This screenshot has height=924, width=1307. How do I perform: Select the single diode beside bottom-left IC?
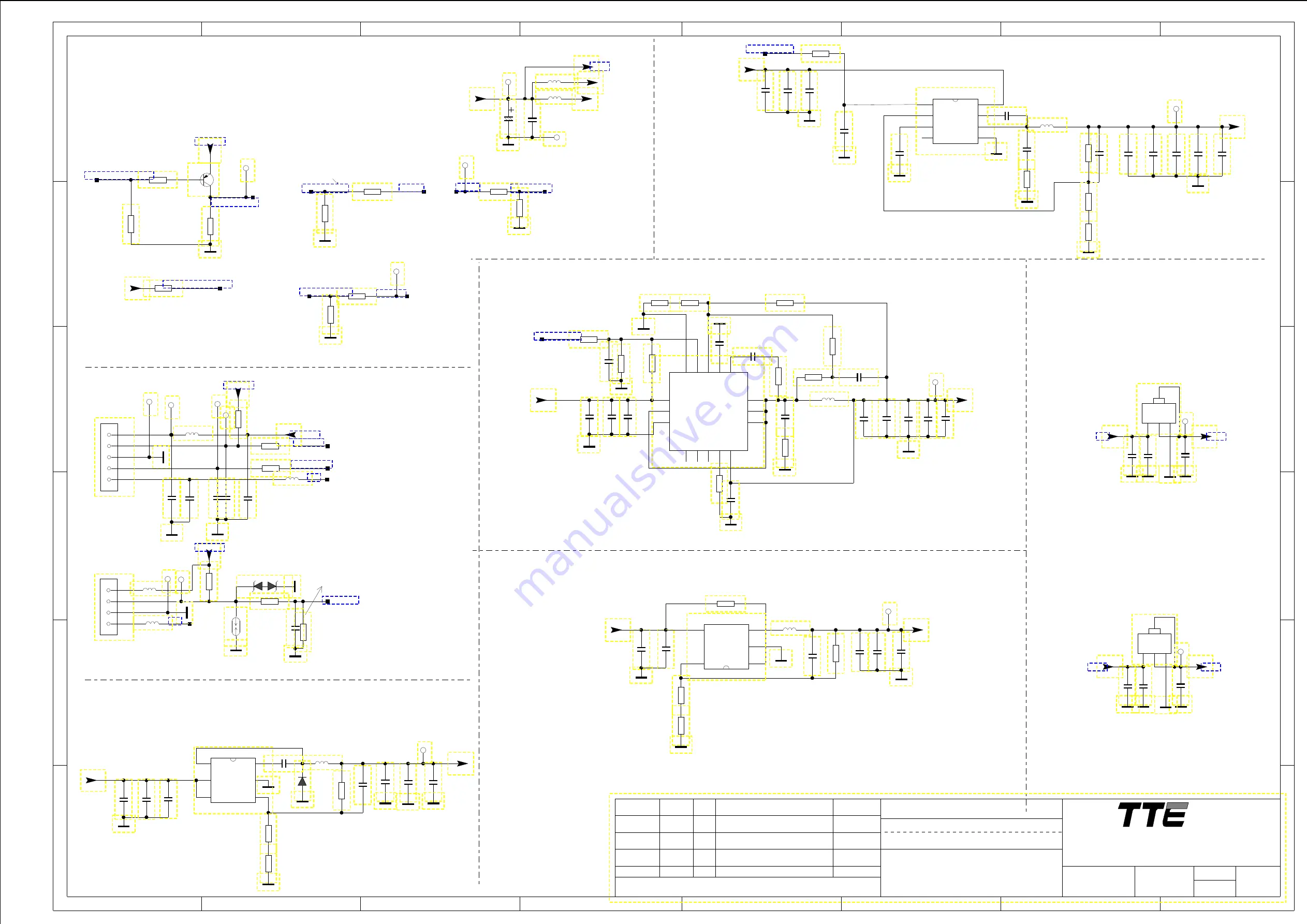pyautogui.click(x=302, y=781)
